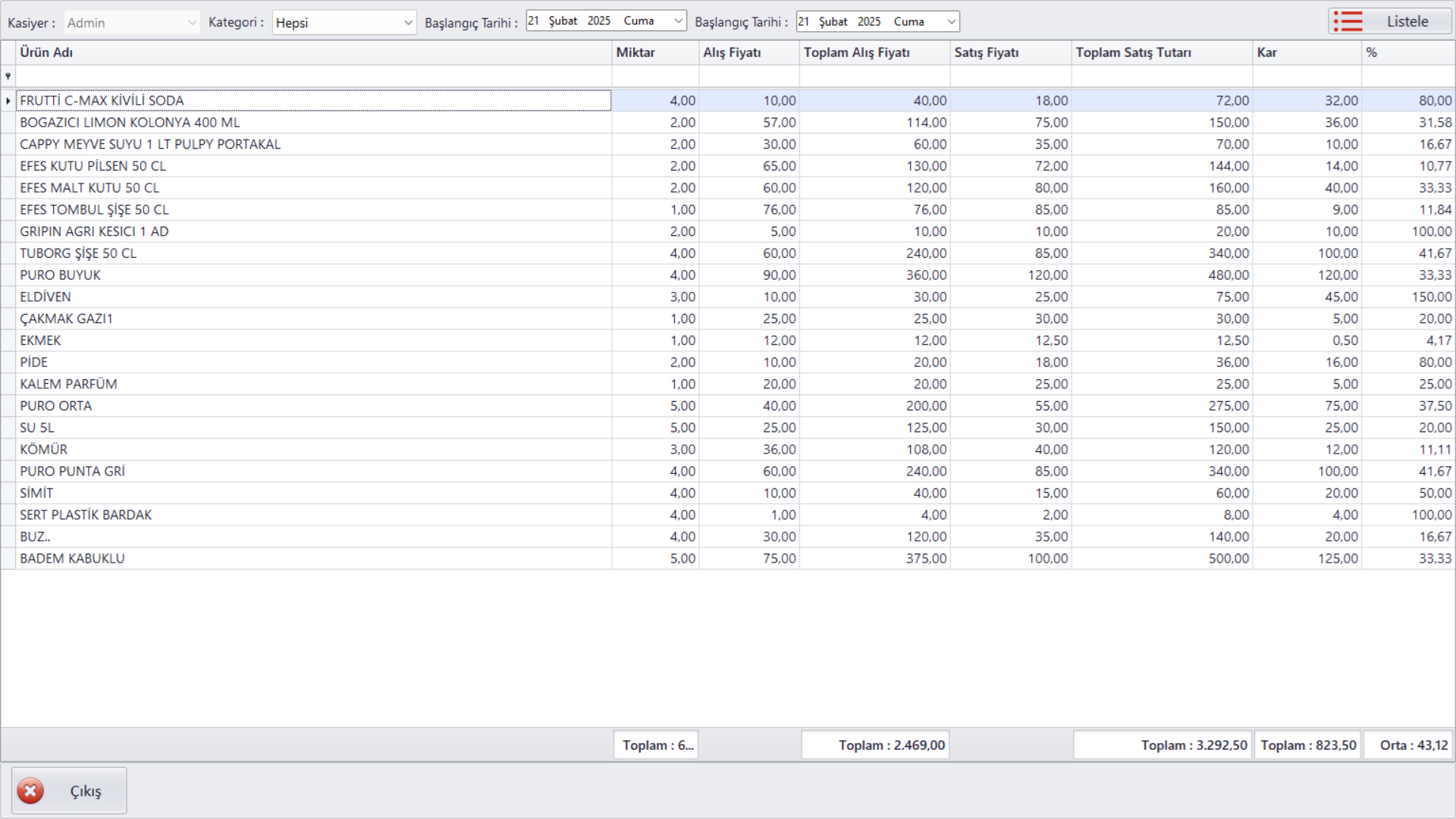Viewport: 1456px width, 819px height.
Task: Select row PİDE
Action: pyautogui.click(x=728, y=362)
